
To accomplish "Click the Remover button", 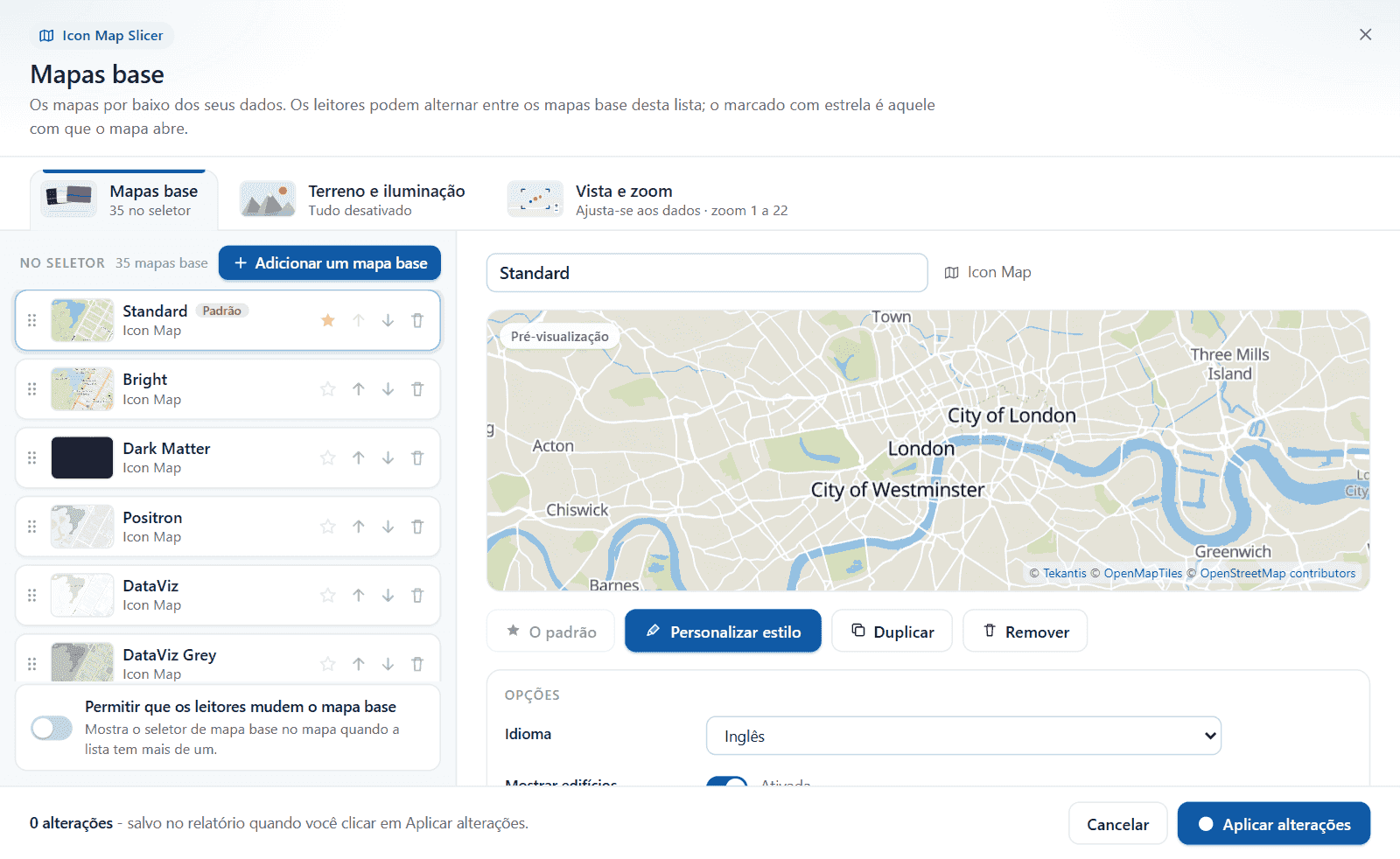I will (1025, 631).
